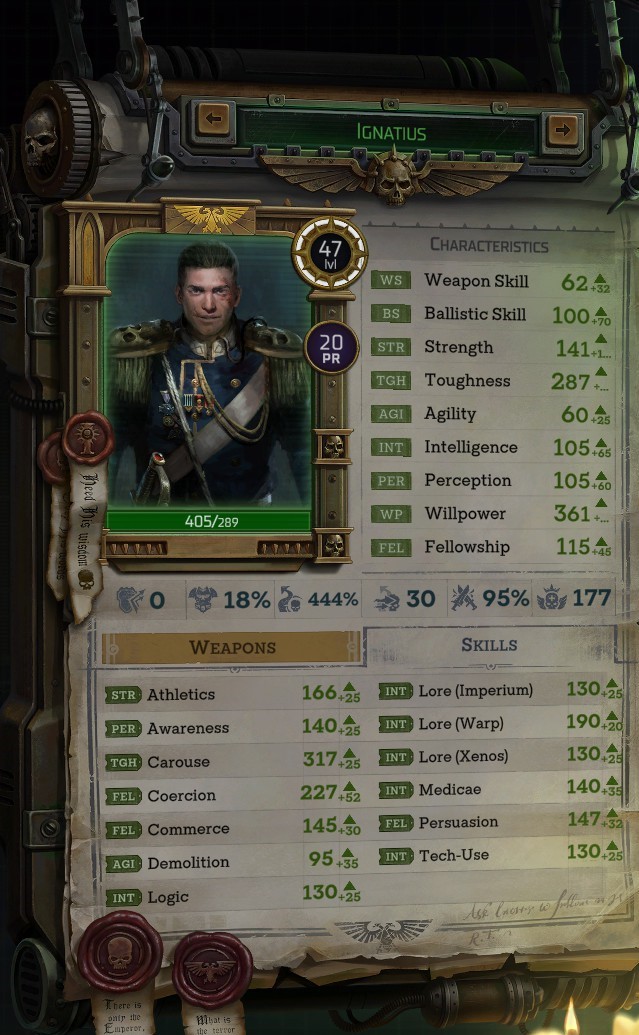639x1035 pixels.
Task: Switch to the Weapons tab
Action: pos(231,647)
